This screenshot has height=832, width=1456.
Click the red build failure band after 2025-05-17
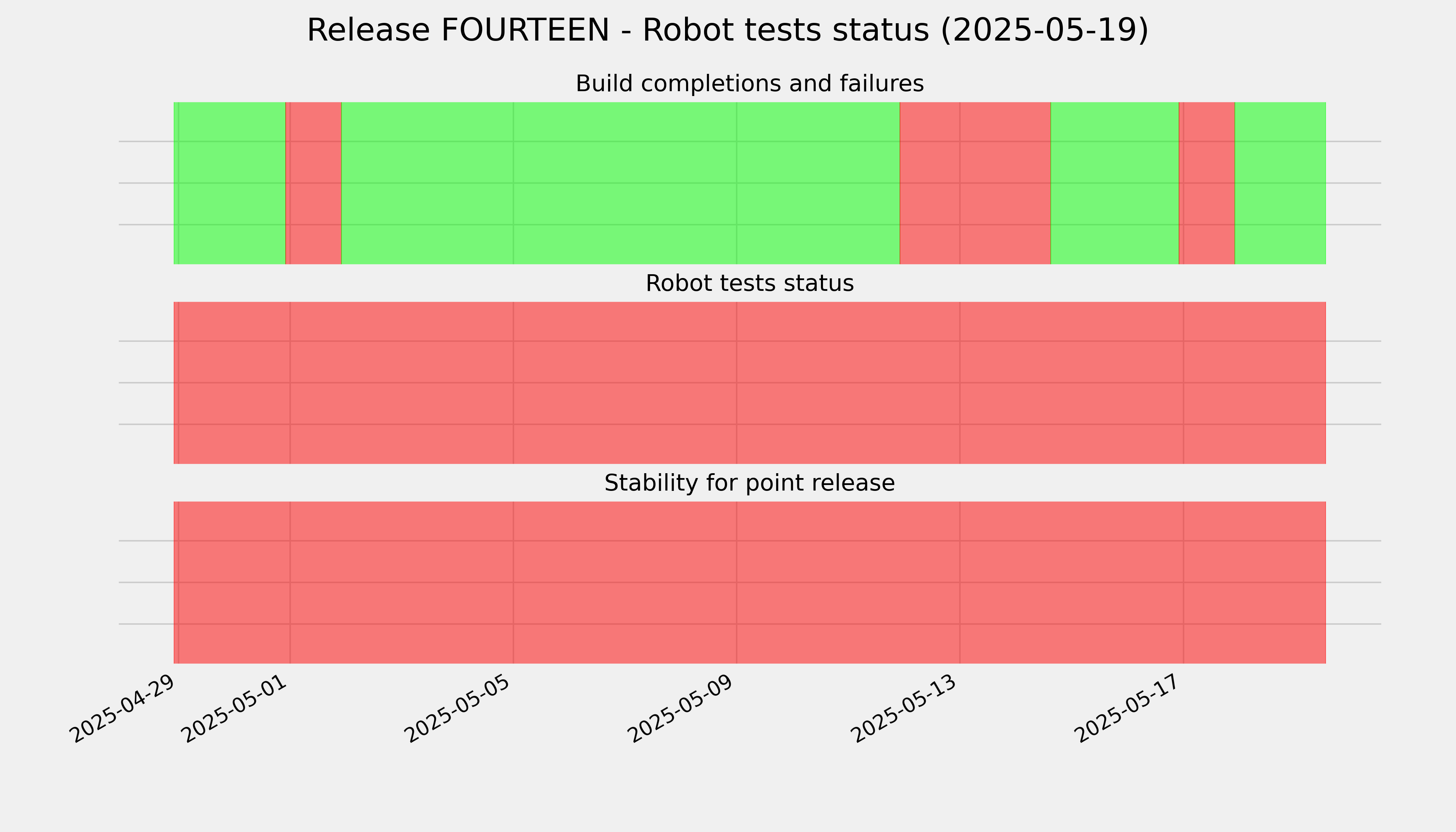point(1207,183)
